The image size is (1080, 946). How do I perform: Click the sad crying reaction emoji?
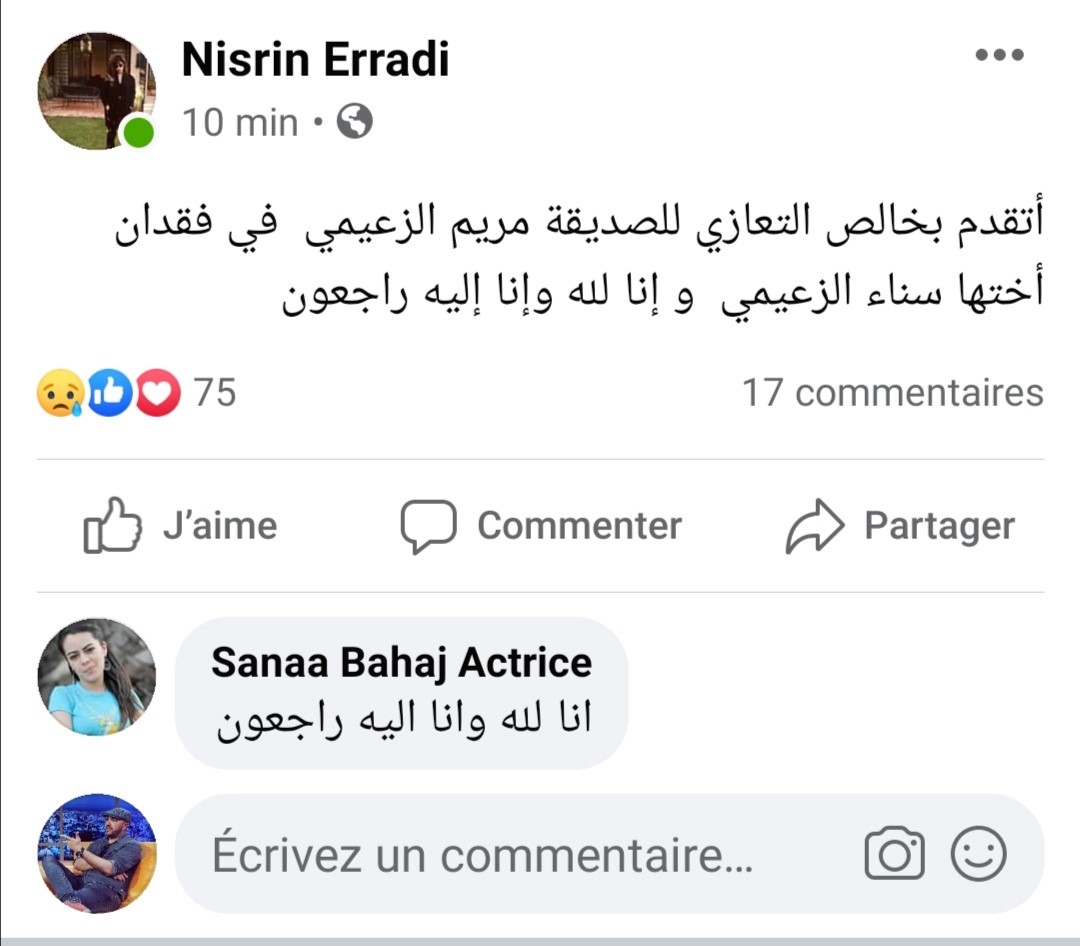[59, 393]
